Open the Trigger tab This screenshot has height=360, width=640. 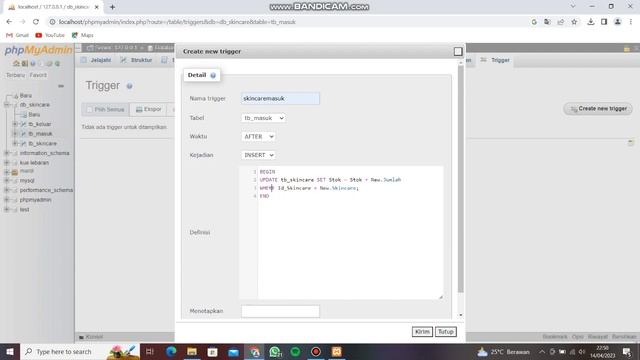point(496,60)
